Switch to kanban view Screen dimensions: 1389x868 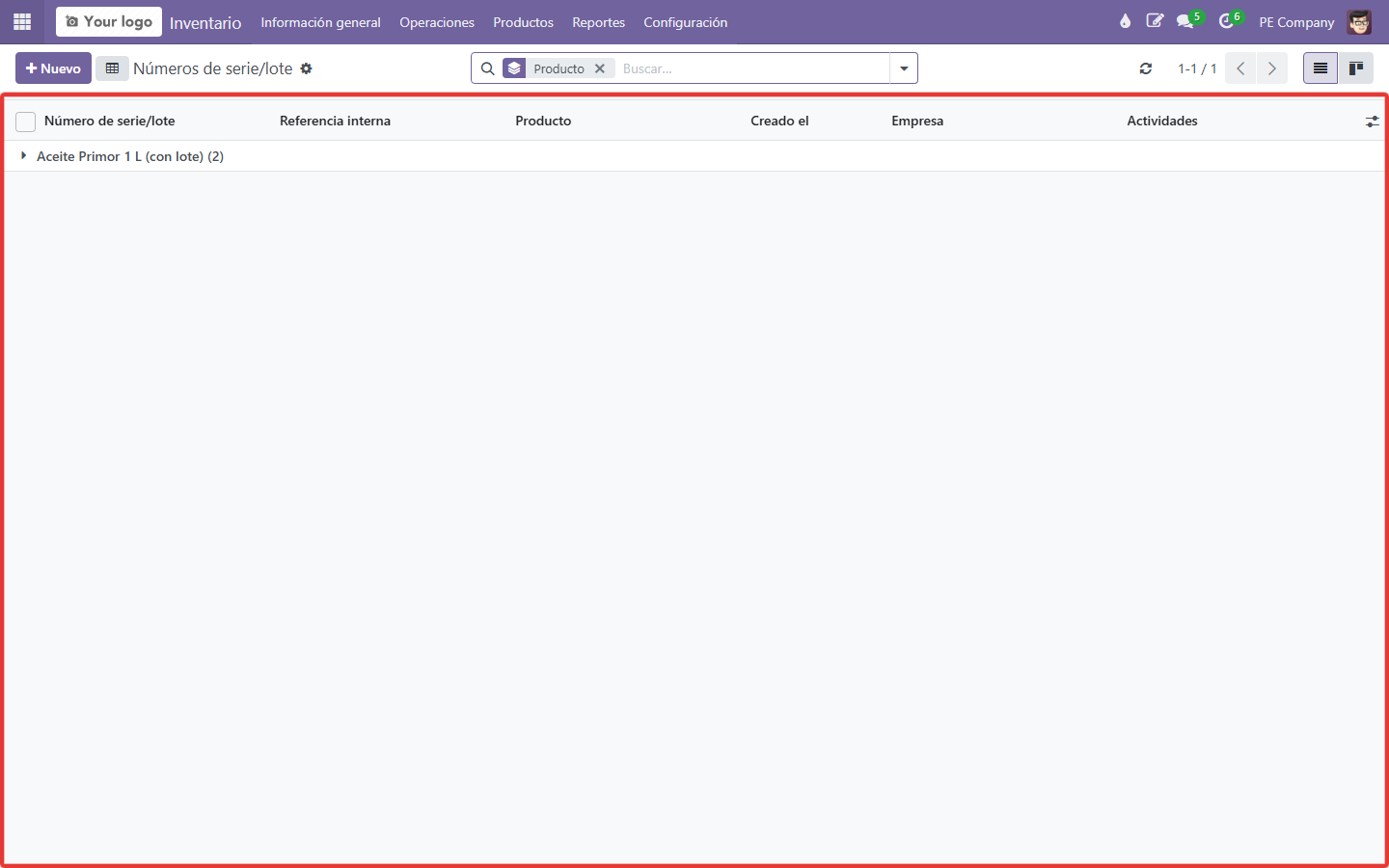coord(1355,68)
